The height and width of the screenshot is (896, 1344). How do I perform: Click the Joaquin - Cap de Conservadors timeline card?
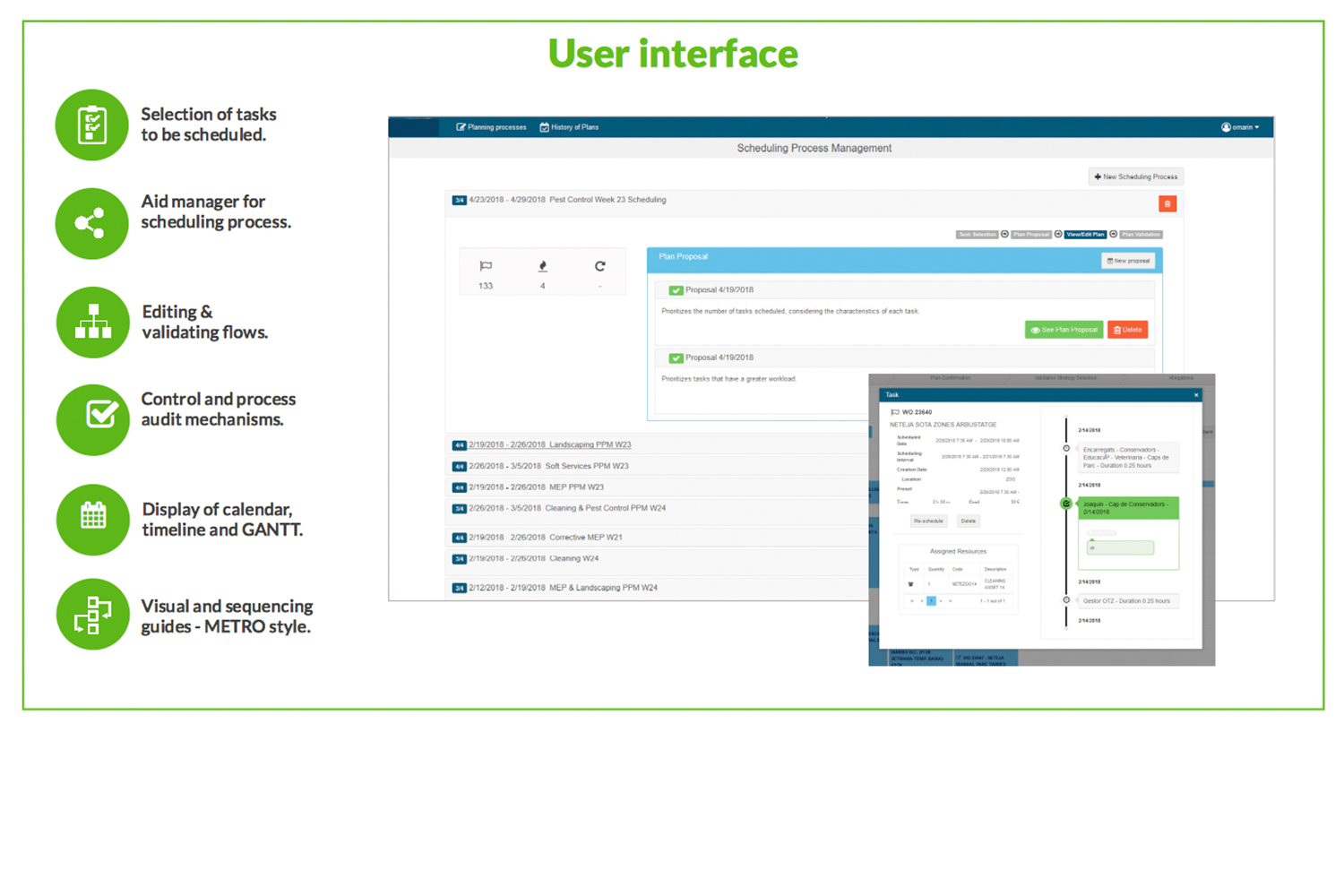pos(1129,533)
